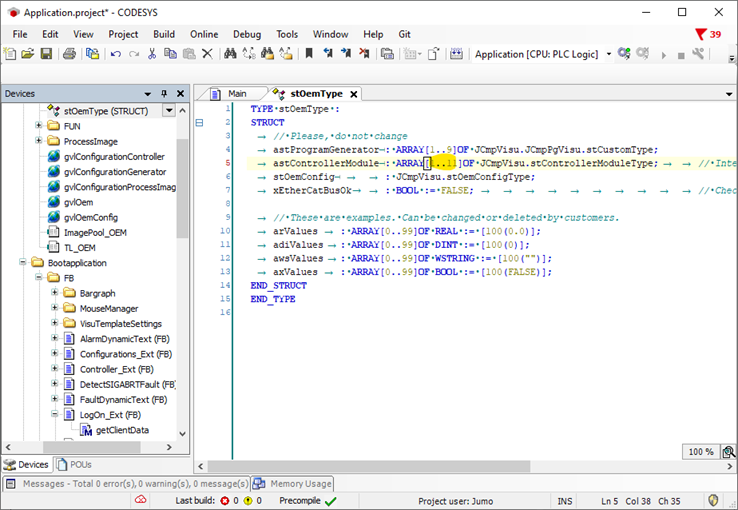738x510 pixels.
Task: Collapse the Bootapplication folder
Action: [25, 263]
